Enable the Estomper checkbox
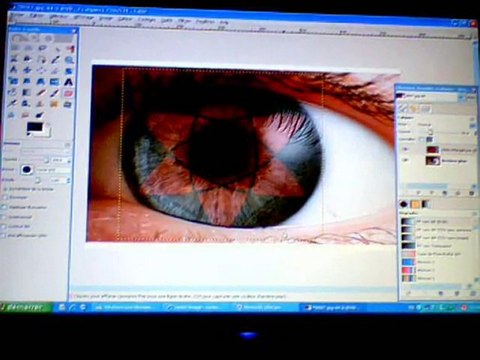The image size is (480, 360). (x=5, y=197)
